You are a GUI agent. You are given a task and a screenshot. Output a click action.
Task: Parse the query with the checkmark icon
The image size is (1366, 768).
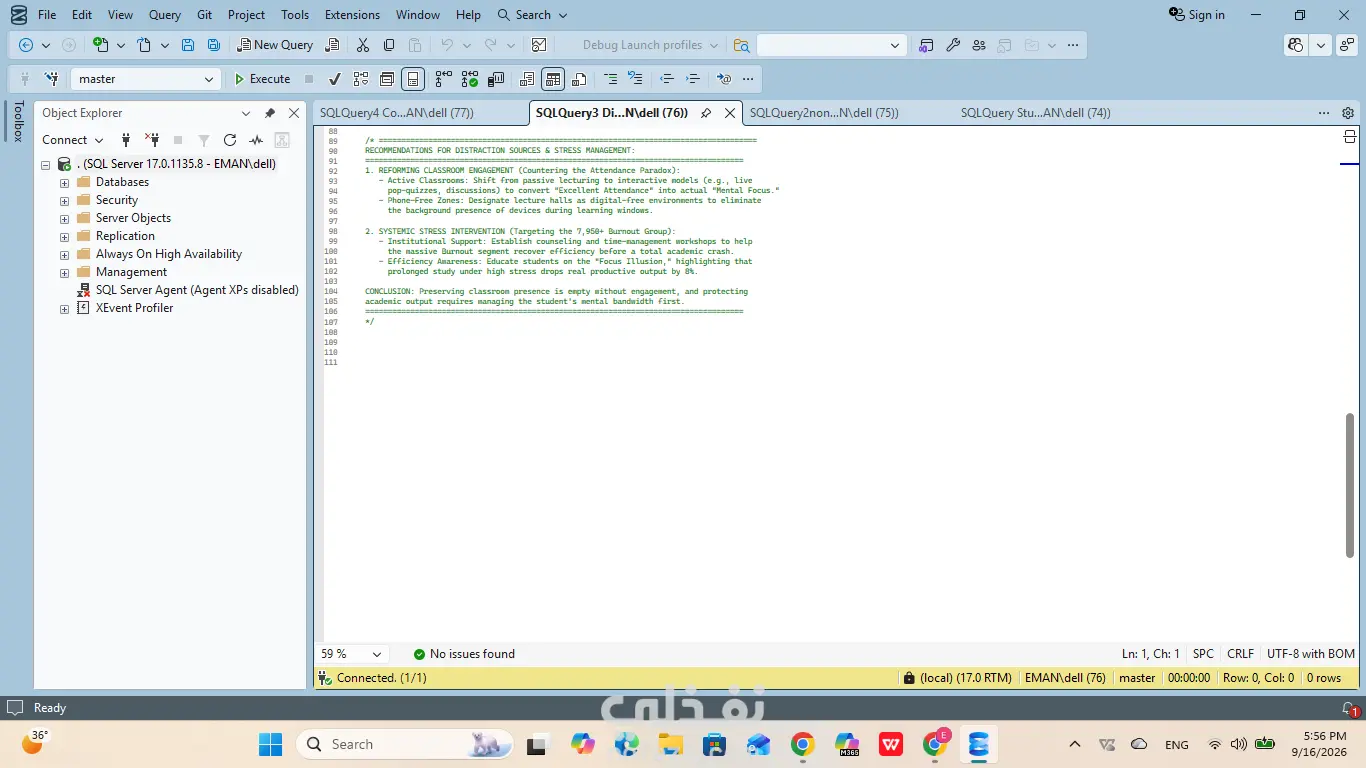tap(335, 79)
